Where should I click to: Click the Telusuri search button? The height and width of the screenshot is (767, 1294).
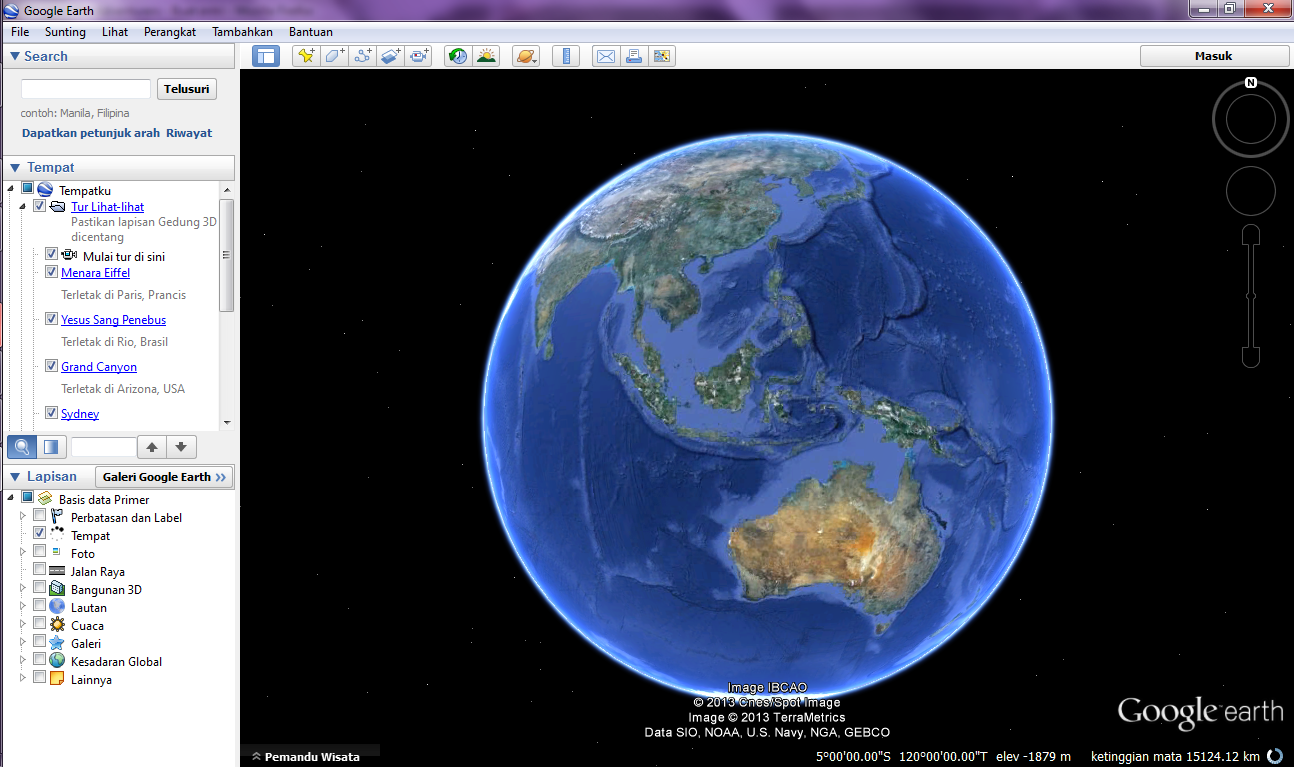tap(187, 89)
